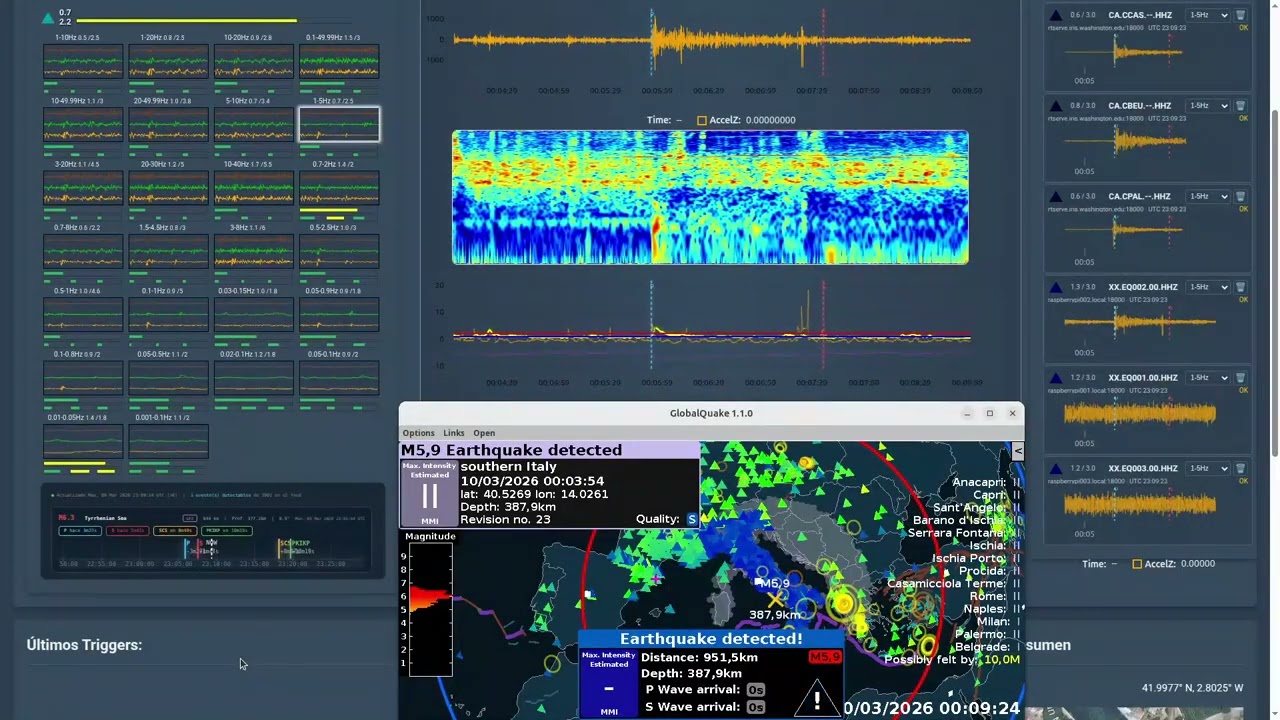This screenshot has width=1280, height=720.
Task: Remove station CA.CBEU.--.HHZ using the trash icon
Action: coord(1241,106)
